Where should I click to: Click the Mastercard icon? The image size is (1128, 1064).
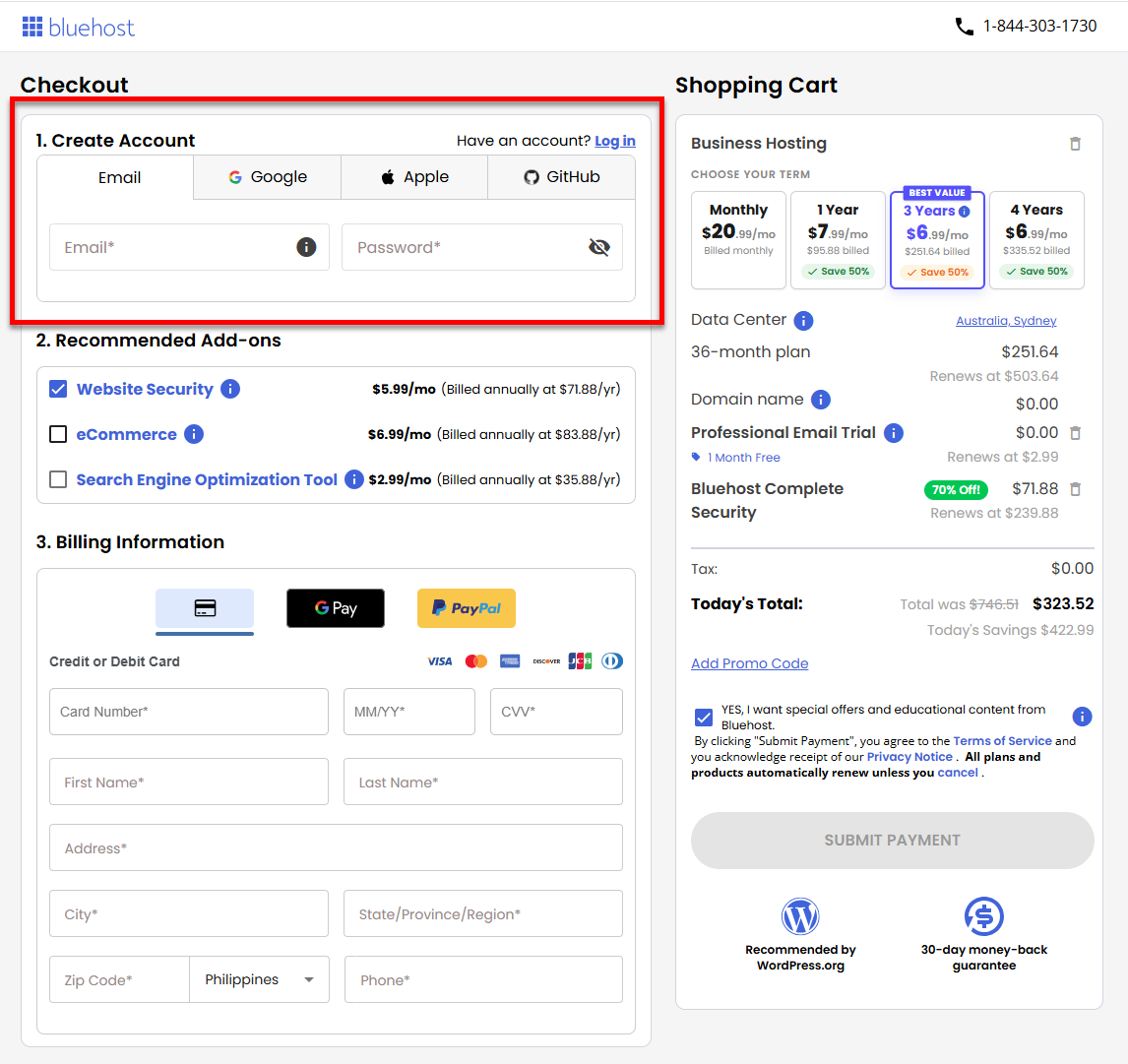[476, 661]
